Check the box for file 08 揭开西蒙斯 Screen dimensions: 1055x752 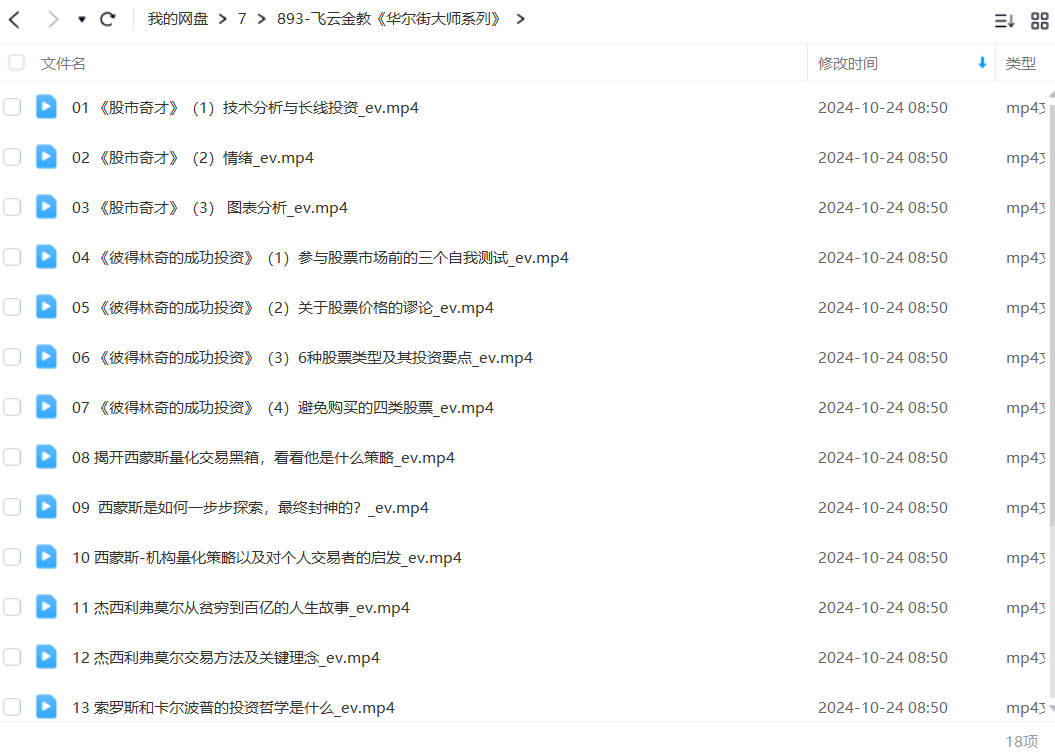pos(12,457)
